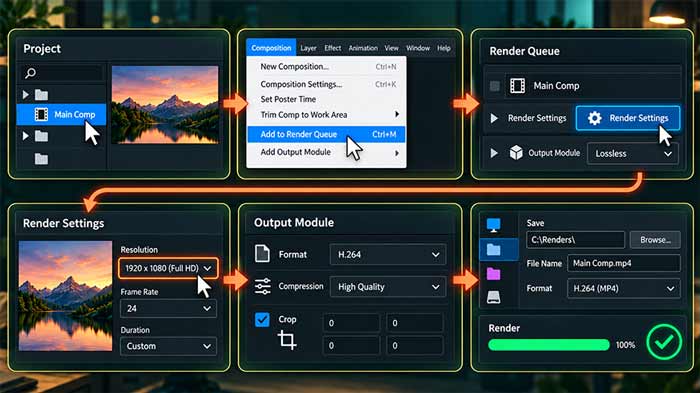Click the bottom folder icon in Project list
The width and height of the screenshot is (700, 393).
[42, 159]
